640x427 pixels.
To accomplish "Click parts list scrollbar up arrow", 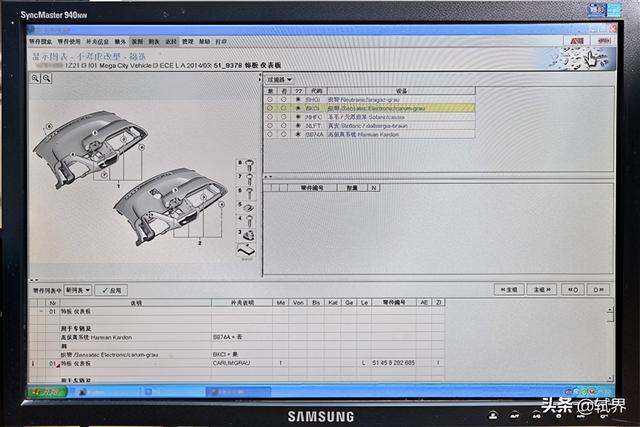I will [x=610, y=310].
